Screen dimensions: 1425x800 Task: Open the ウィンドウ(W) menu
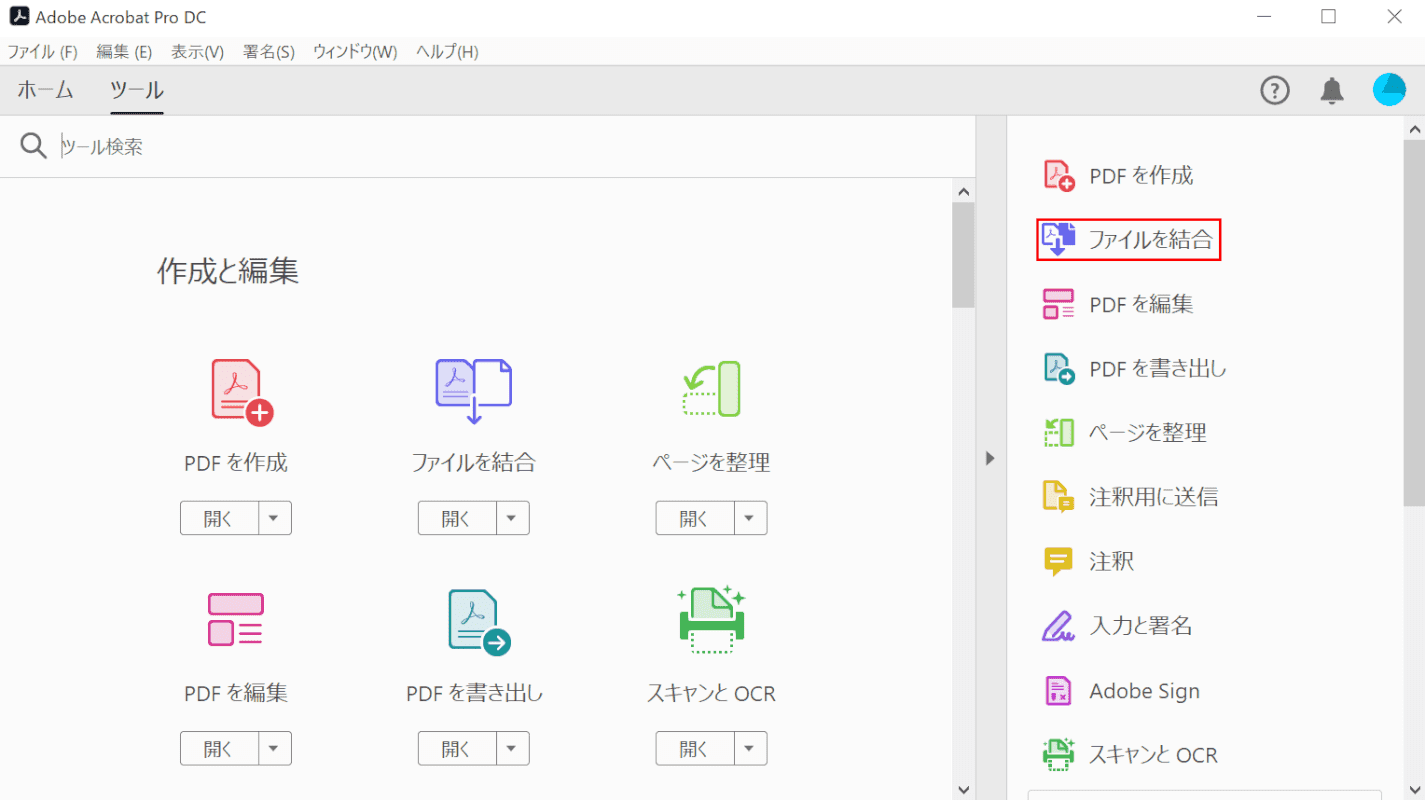tap(355, 52)
